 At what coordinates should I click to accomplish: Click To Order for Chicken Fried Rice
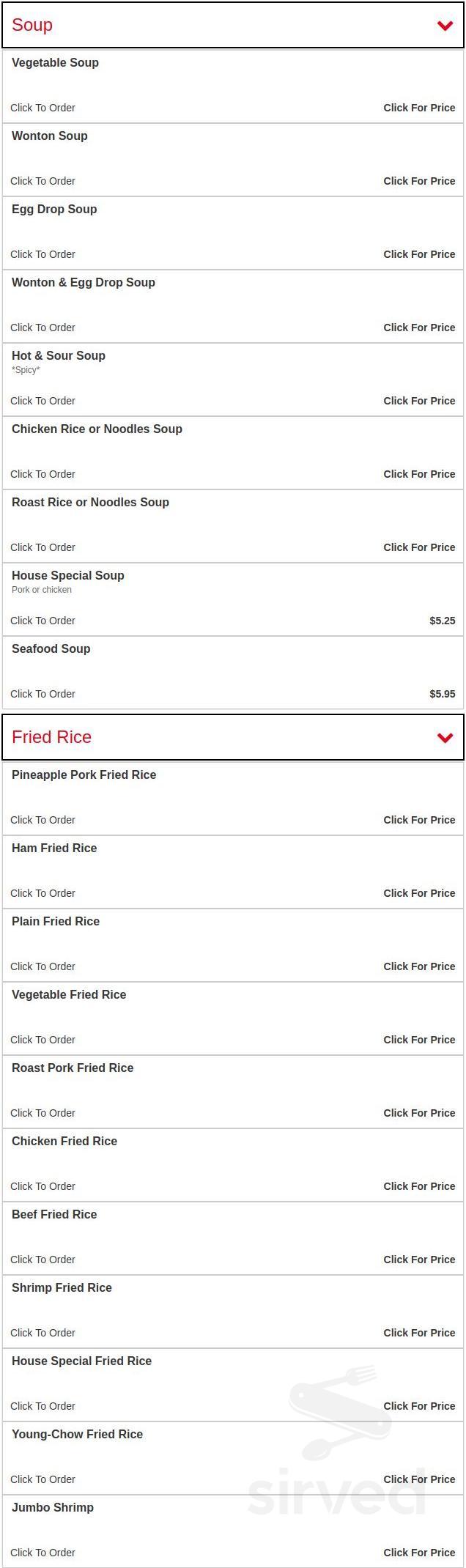tap(42, 1186)
